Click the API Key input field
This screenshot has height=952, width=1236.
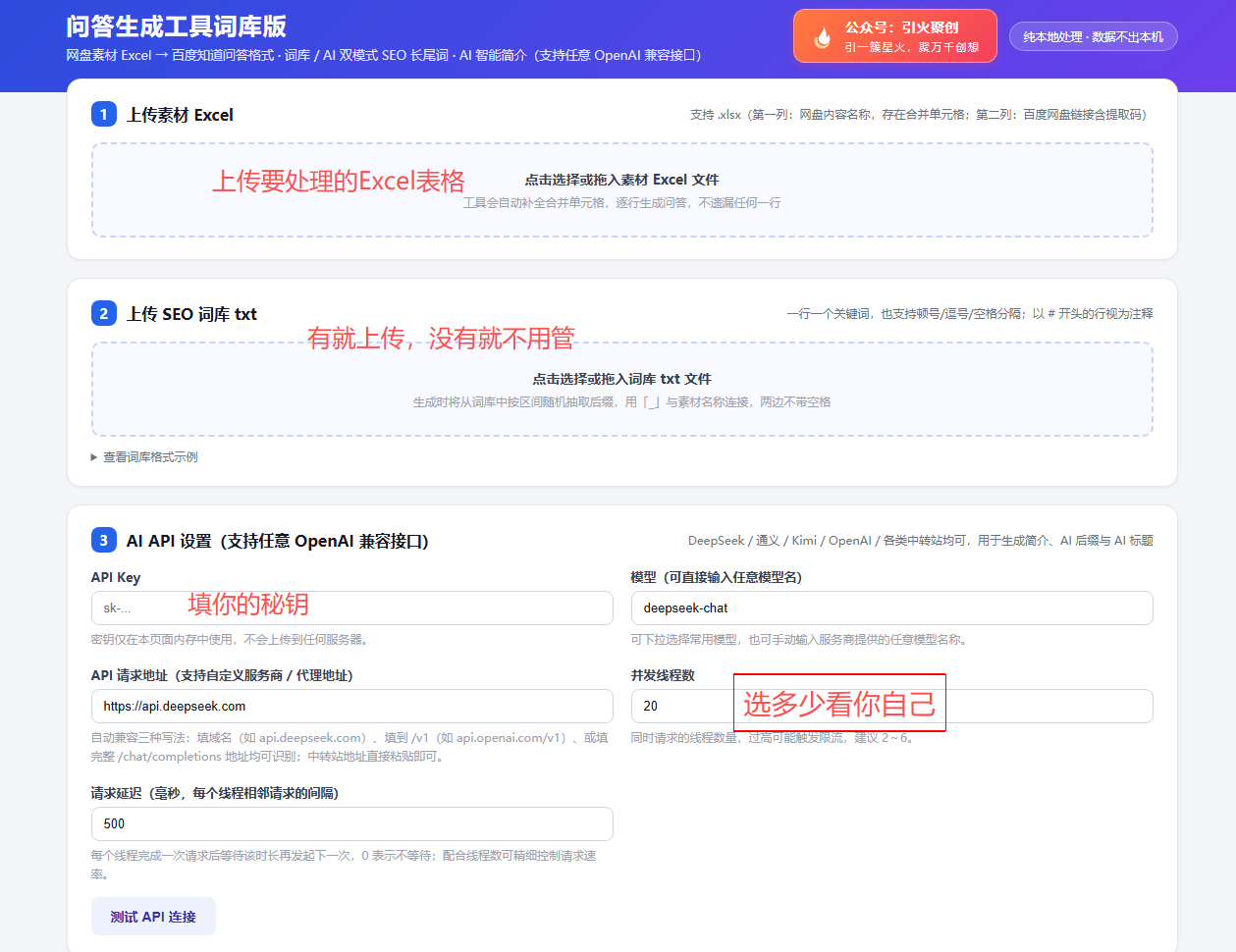(x=351, y=608)
